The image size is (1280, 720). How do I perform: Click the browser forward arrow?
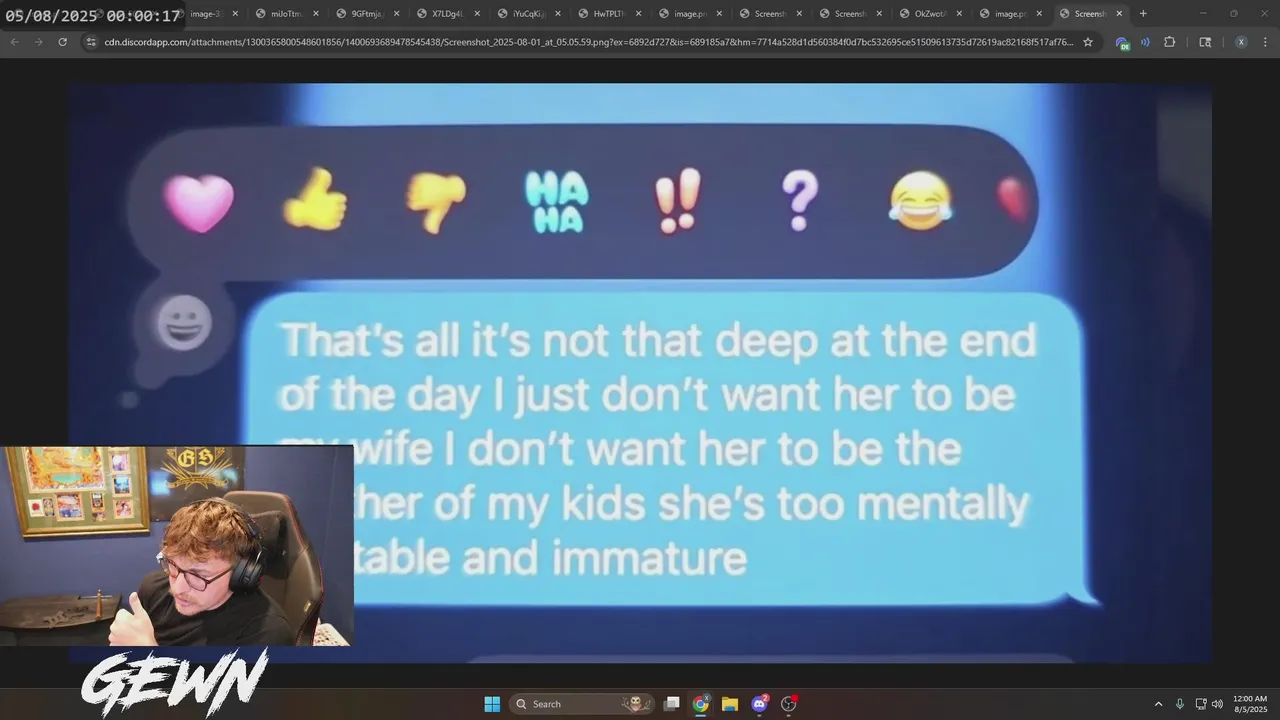pyautogui.click(x=38, y=42)
